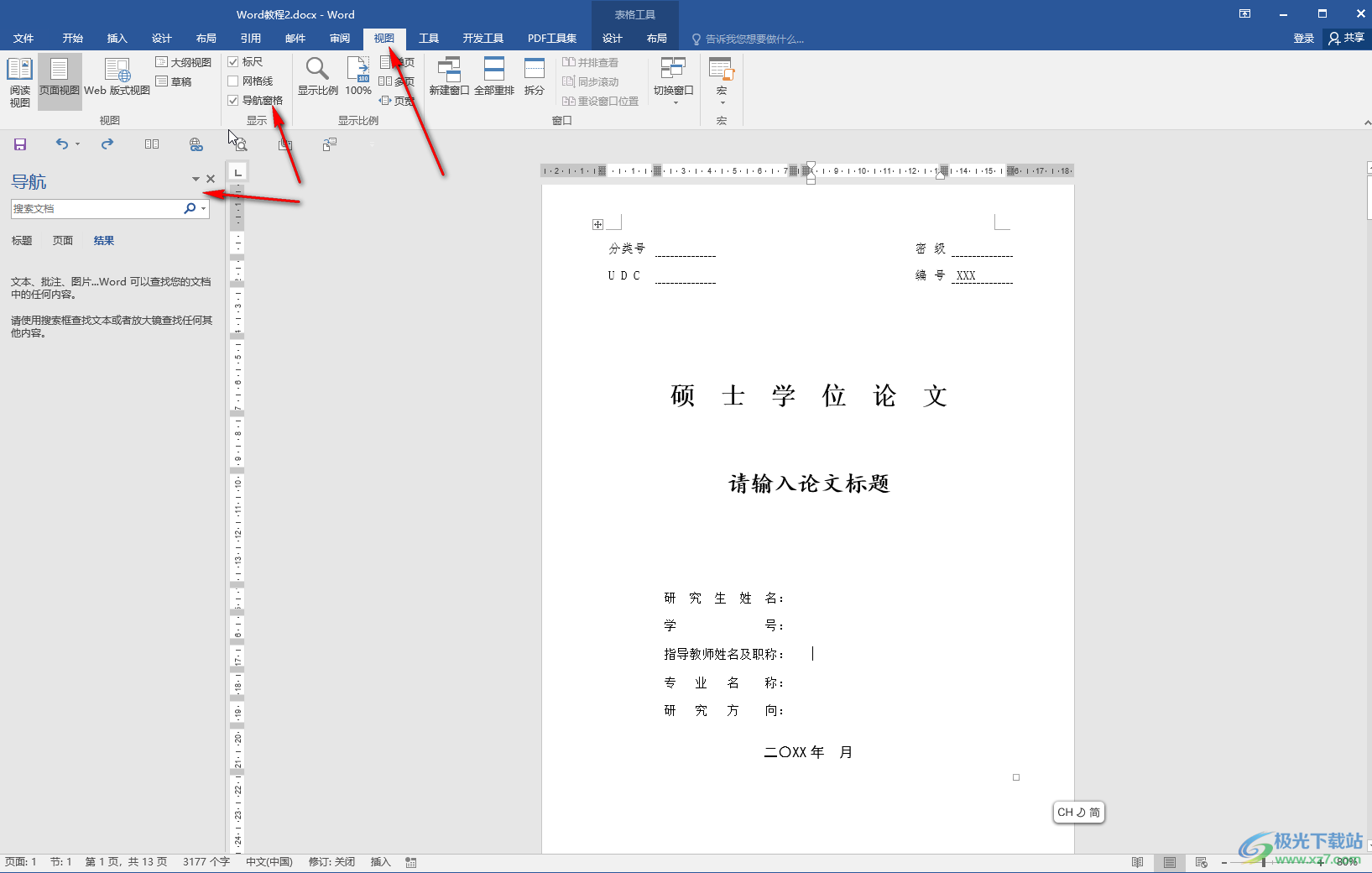This screenshot has height=873, width=1372.
Task: Open search options dropdown in navigation pane
Action: [203, 209]
